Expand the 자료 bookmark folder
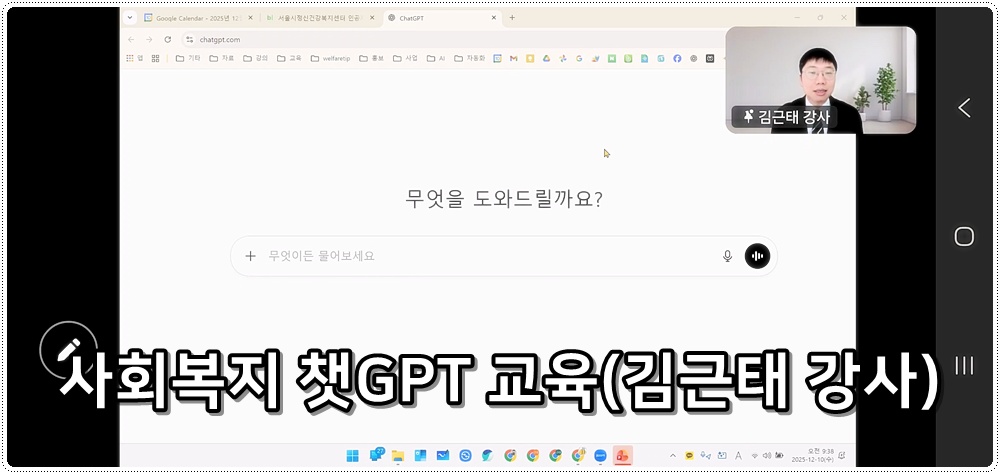1000x474 pixels. (x=221, y=58)
